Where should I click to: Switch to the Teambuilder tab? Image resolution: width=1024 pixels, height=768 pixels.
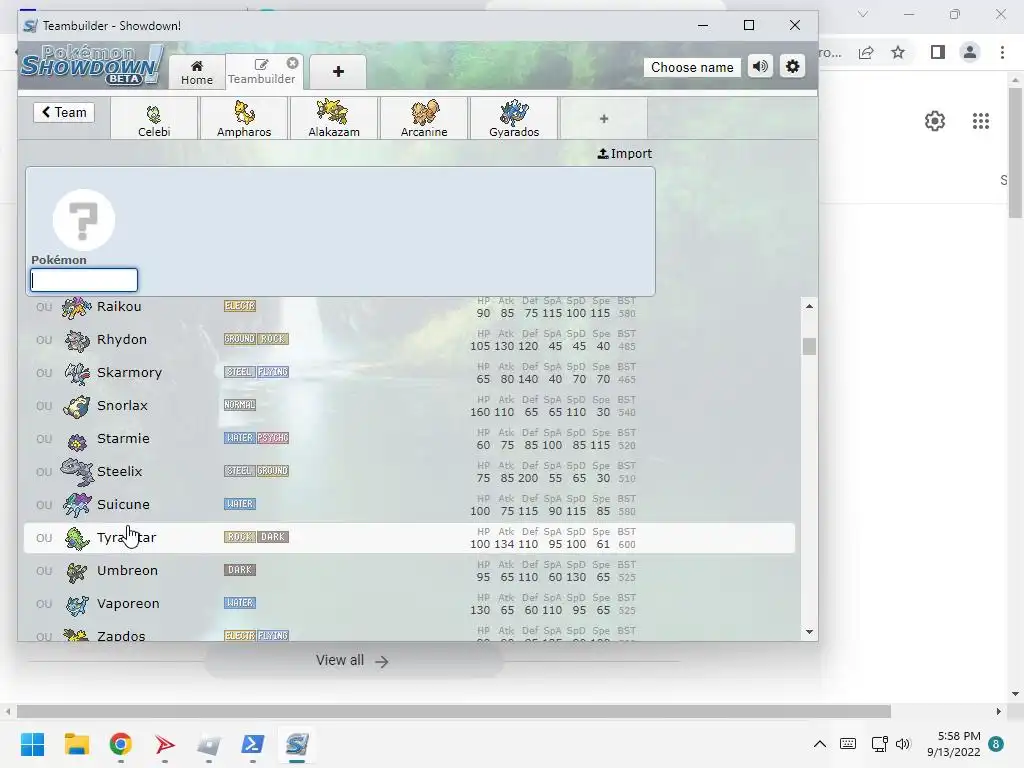(x=261, y=72)
